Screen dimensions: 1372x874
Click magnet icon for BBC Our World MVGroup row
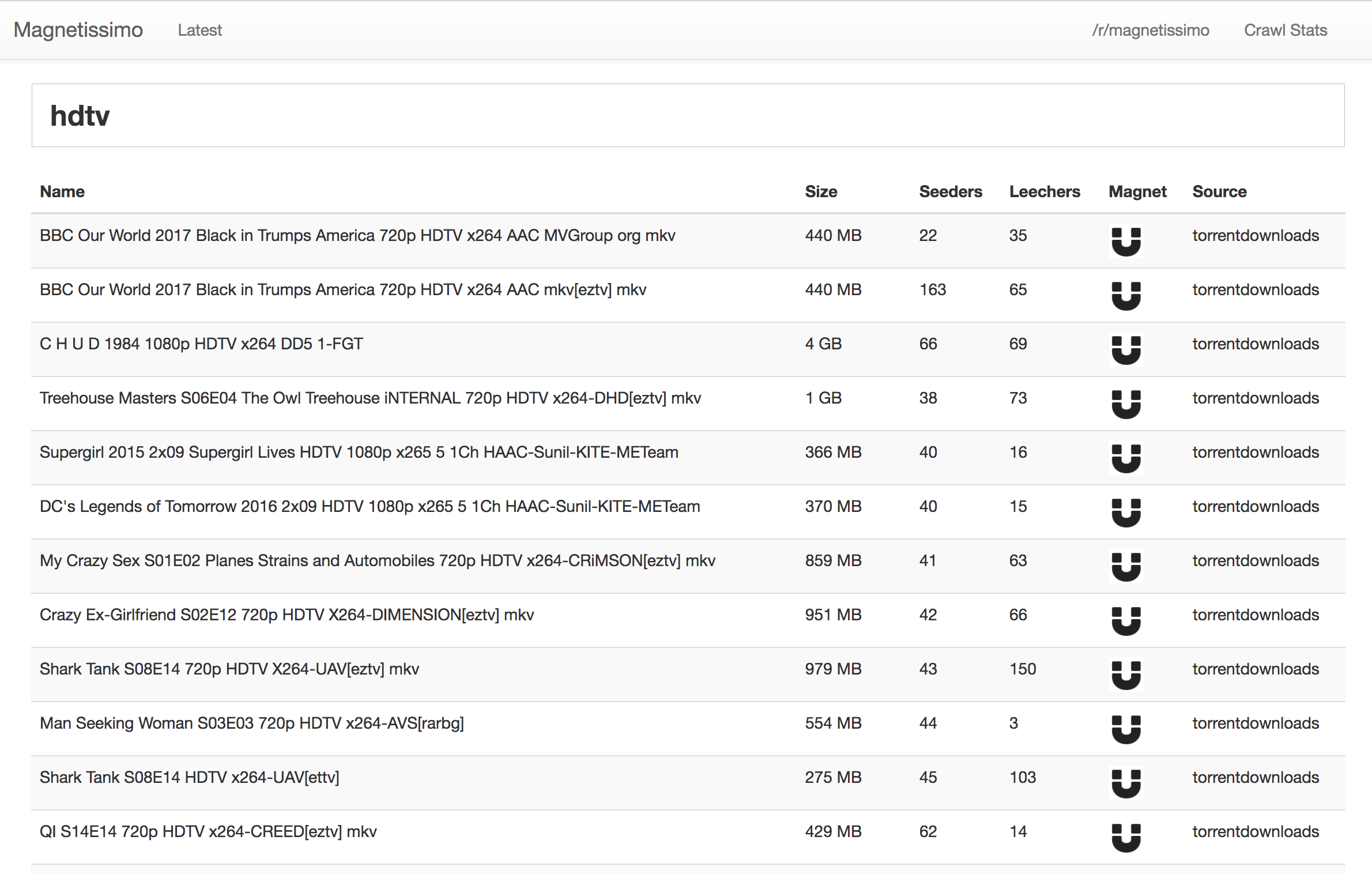point(1126,241)
